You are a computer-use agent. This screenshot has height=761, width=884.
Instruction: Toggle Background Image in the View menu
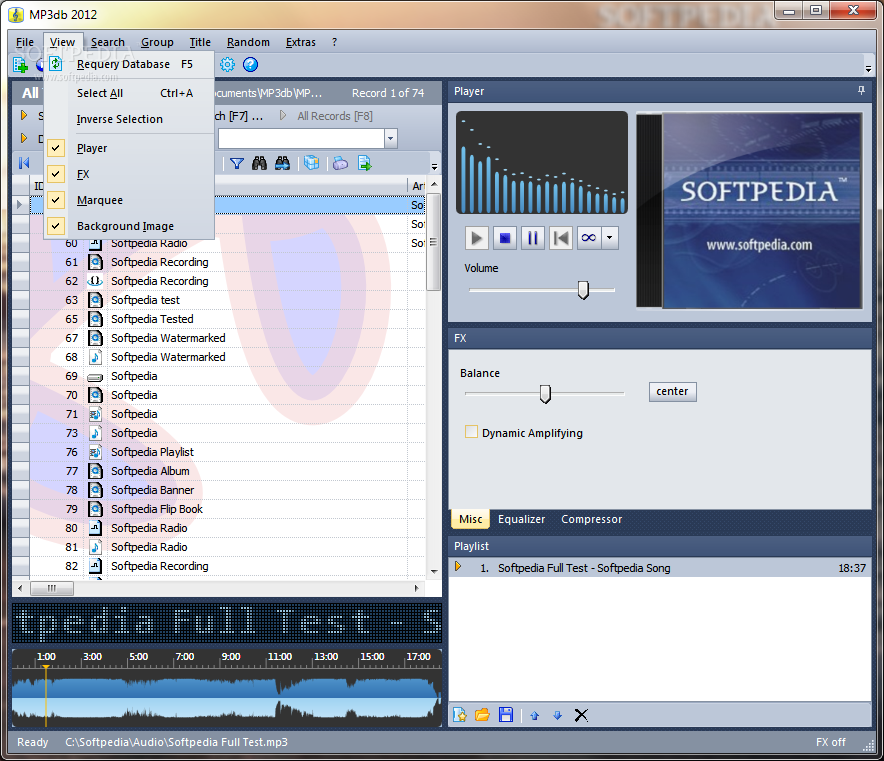coord(55,226)
